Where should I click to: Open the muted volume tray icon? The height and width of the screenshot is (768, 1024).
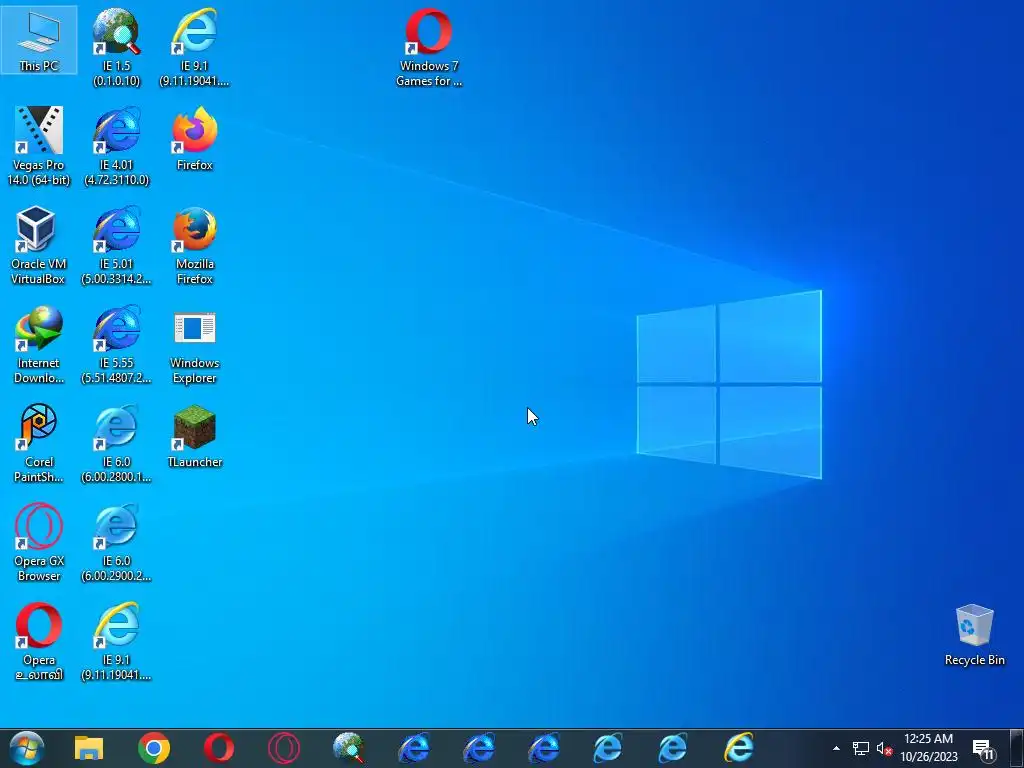click(884, 748)
